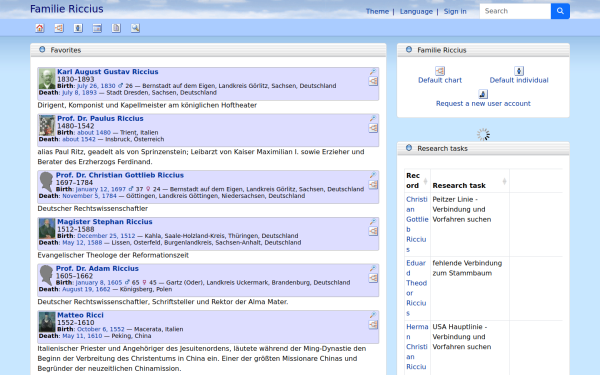Open the Calendar toolbar icon

(97, 28)
